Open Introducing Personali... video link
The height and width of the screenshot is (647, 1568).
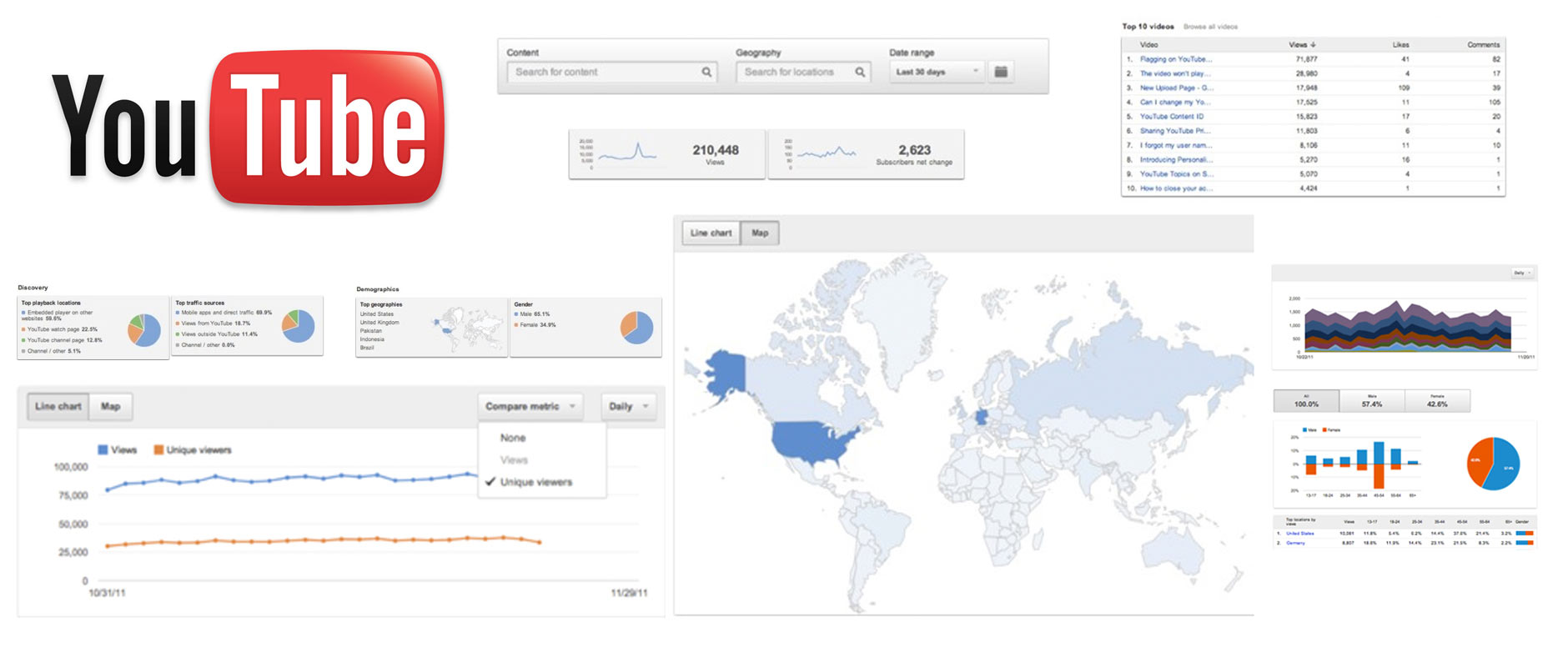tap(1177, 159)
